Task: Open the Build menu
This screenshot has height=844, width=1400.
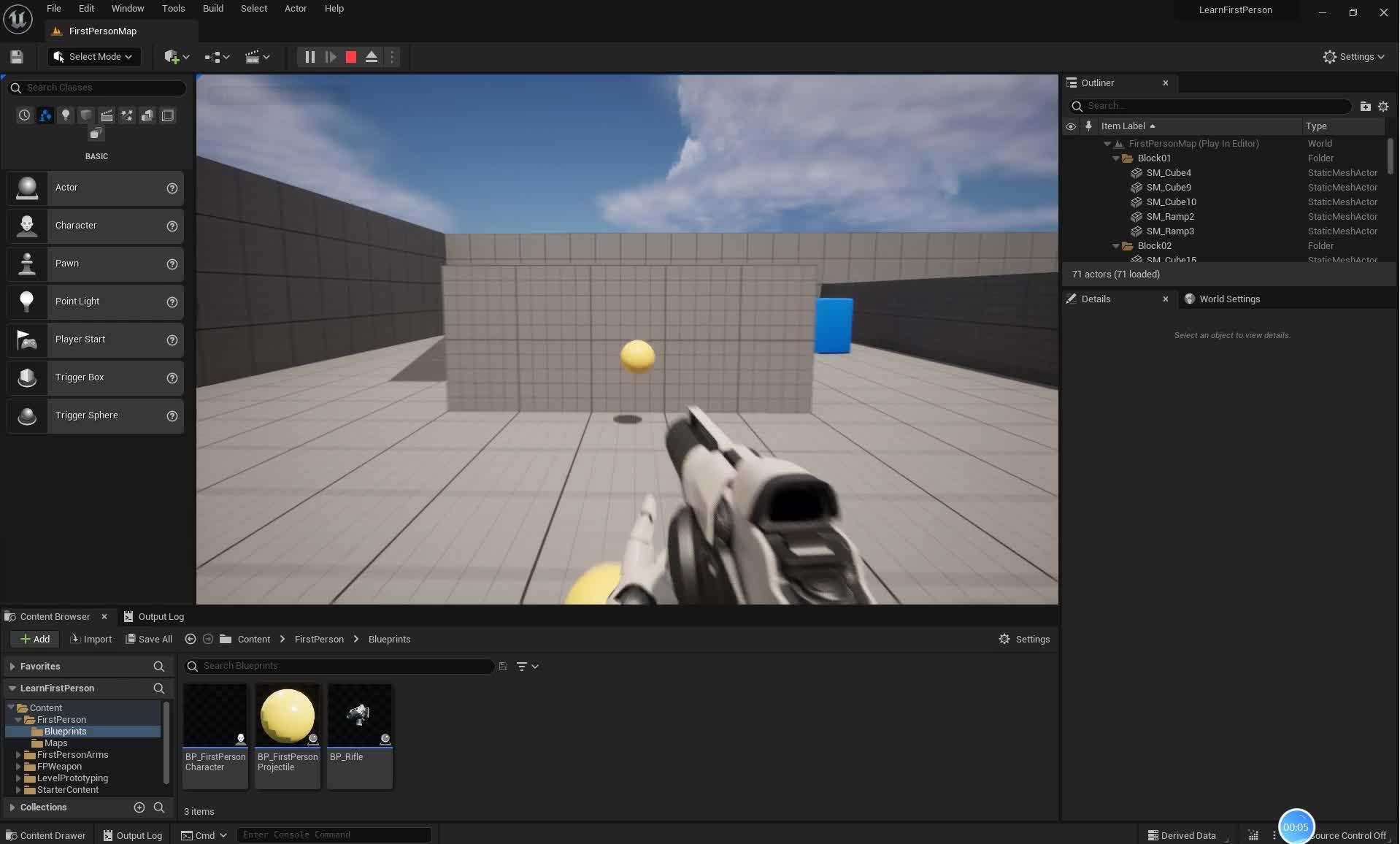Action: (212, 8)
